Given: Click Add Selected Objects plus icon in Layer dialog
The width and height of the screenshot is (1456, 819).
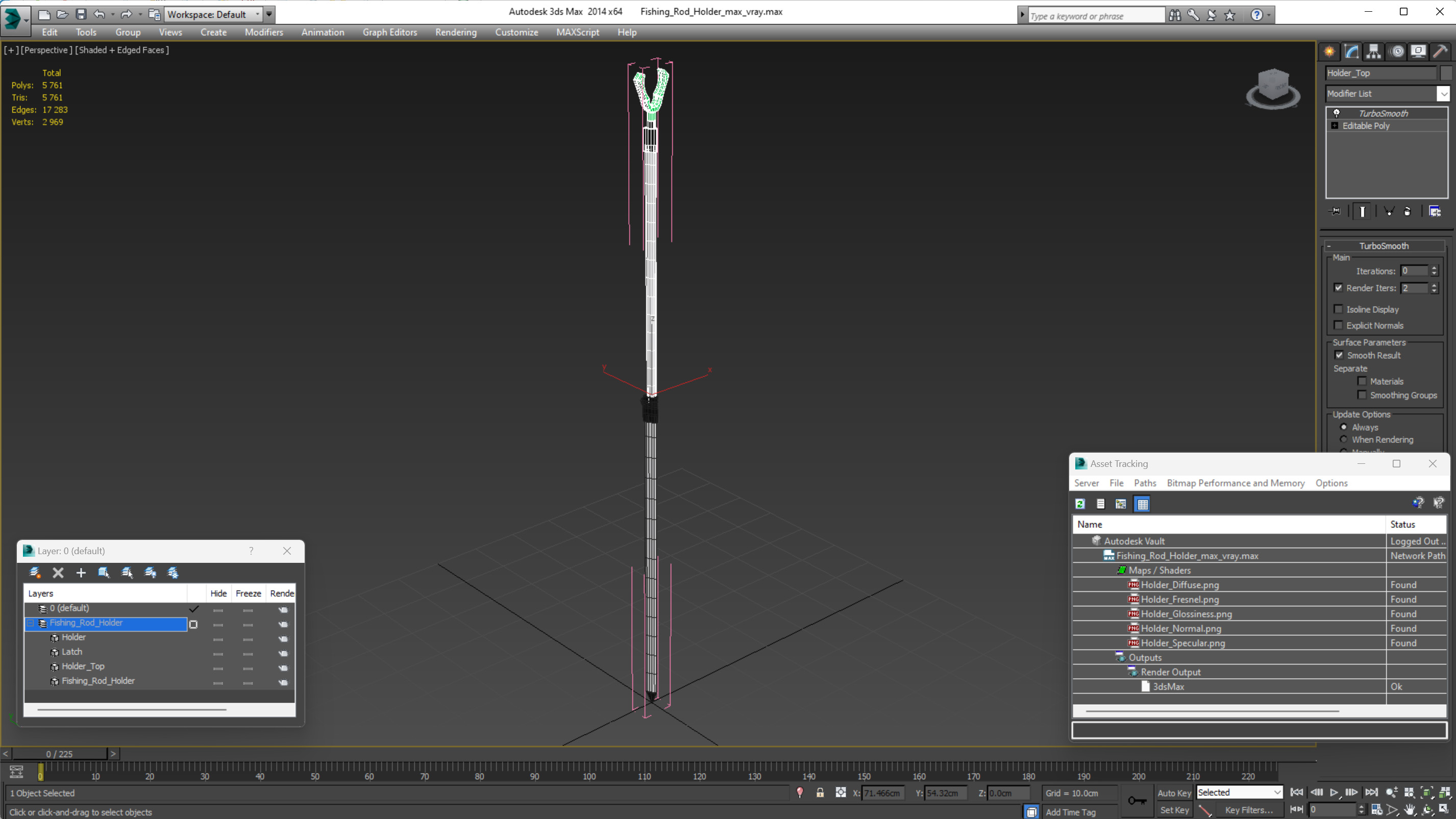Looking at the screenshot, I should tap(81, 573).
